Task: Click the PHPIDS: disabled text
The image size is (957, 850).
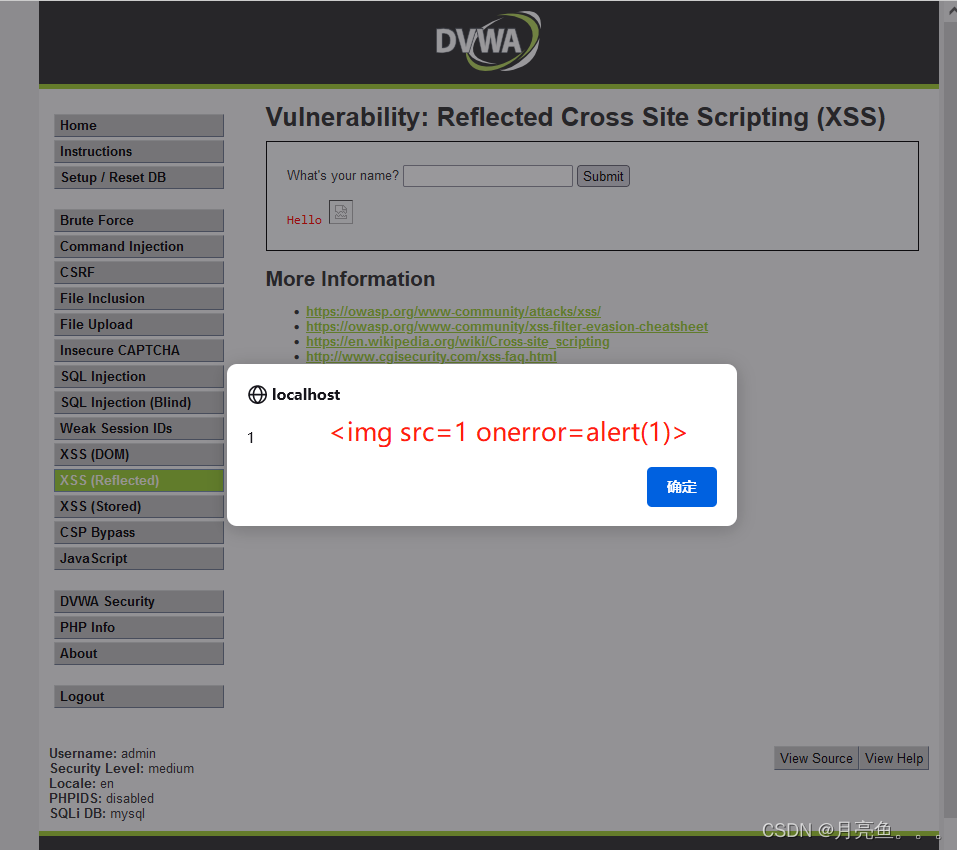Action: (101, 798)
